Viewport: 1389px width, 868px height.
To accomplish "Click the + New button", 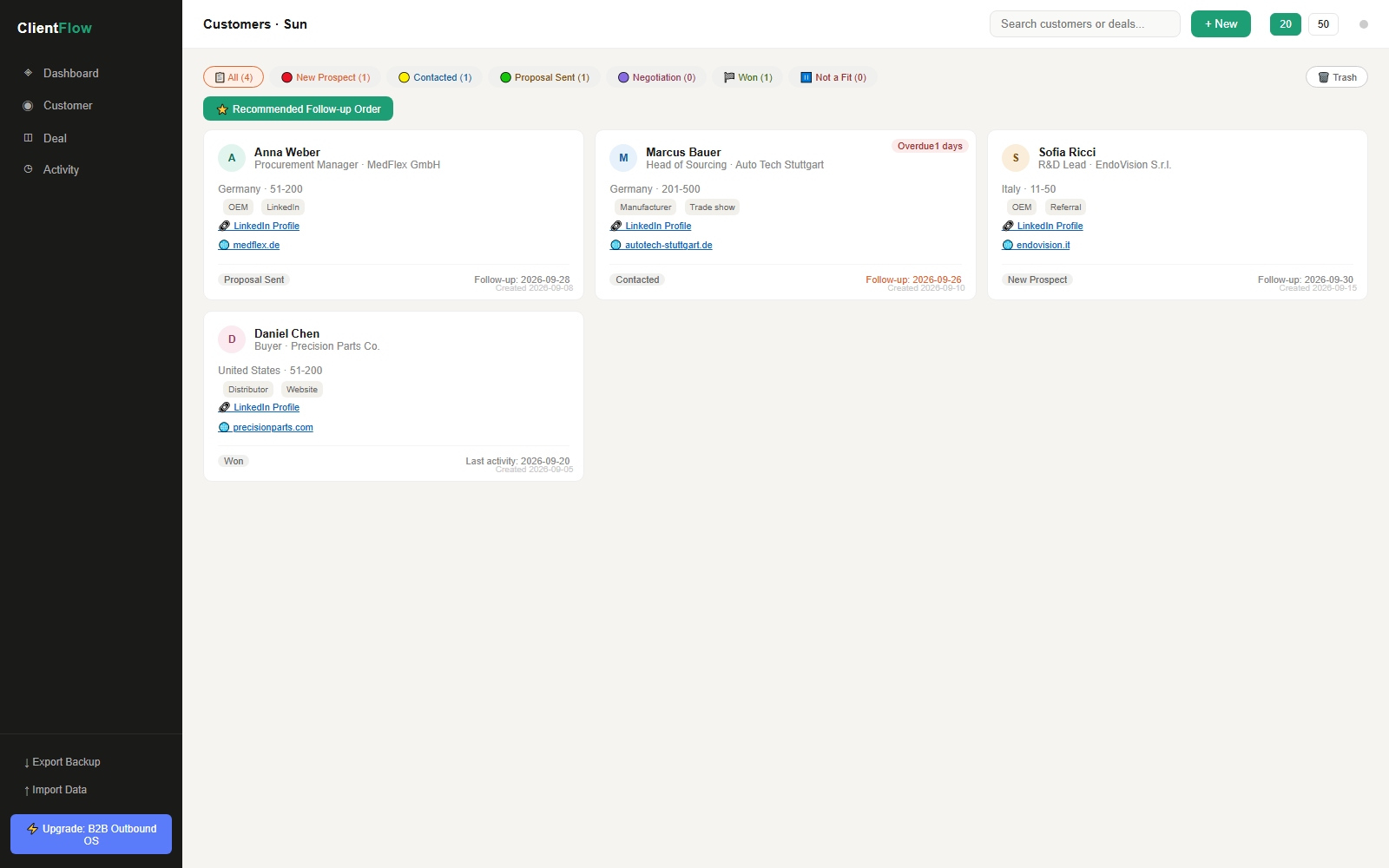I will (x=1221, y=24).
